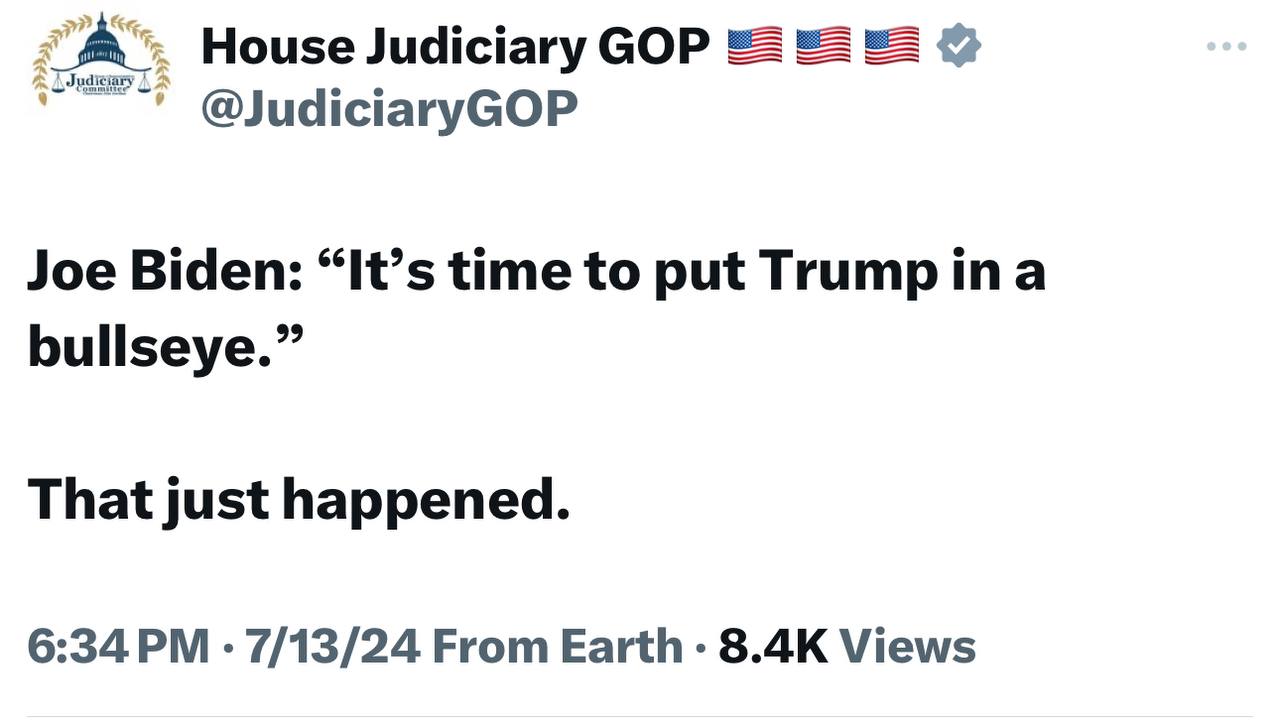Click the word Views in the tweet footer
Screen dimensions: 1280x725
(x=907, y=646)
